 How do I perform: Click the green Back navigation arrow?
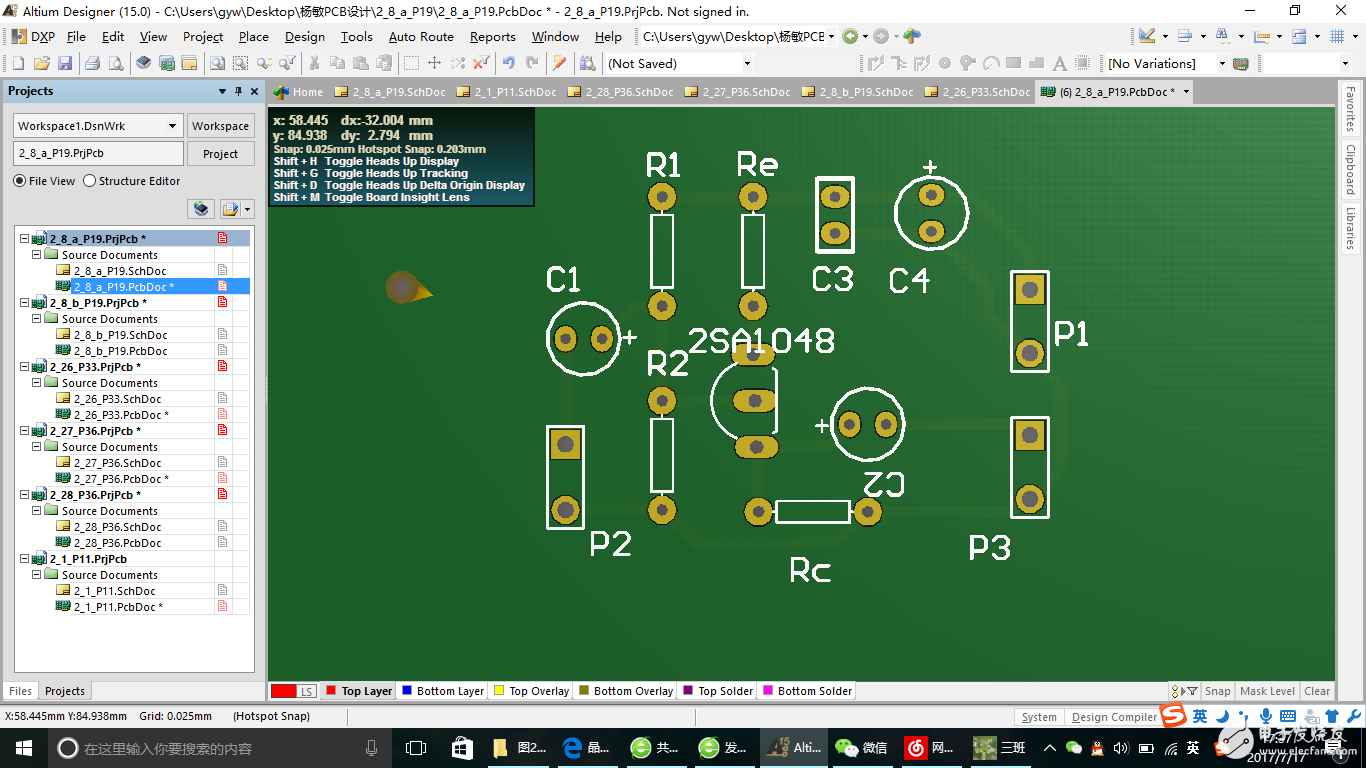pos(850,36)
